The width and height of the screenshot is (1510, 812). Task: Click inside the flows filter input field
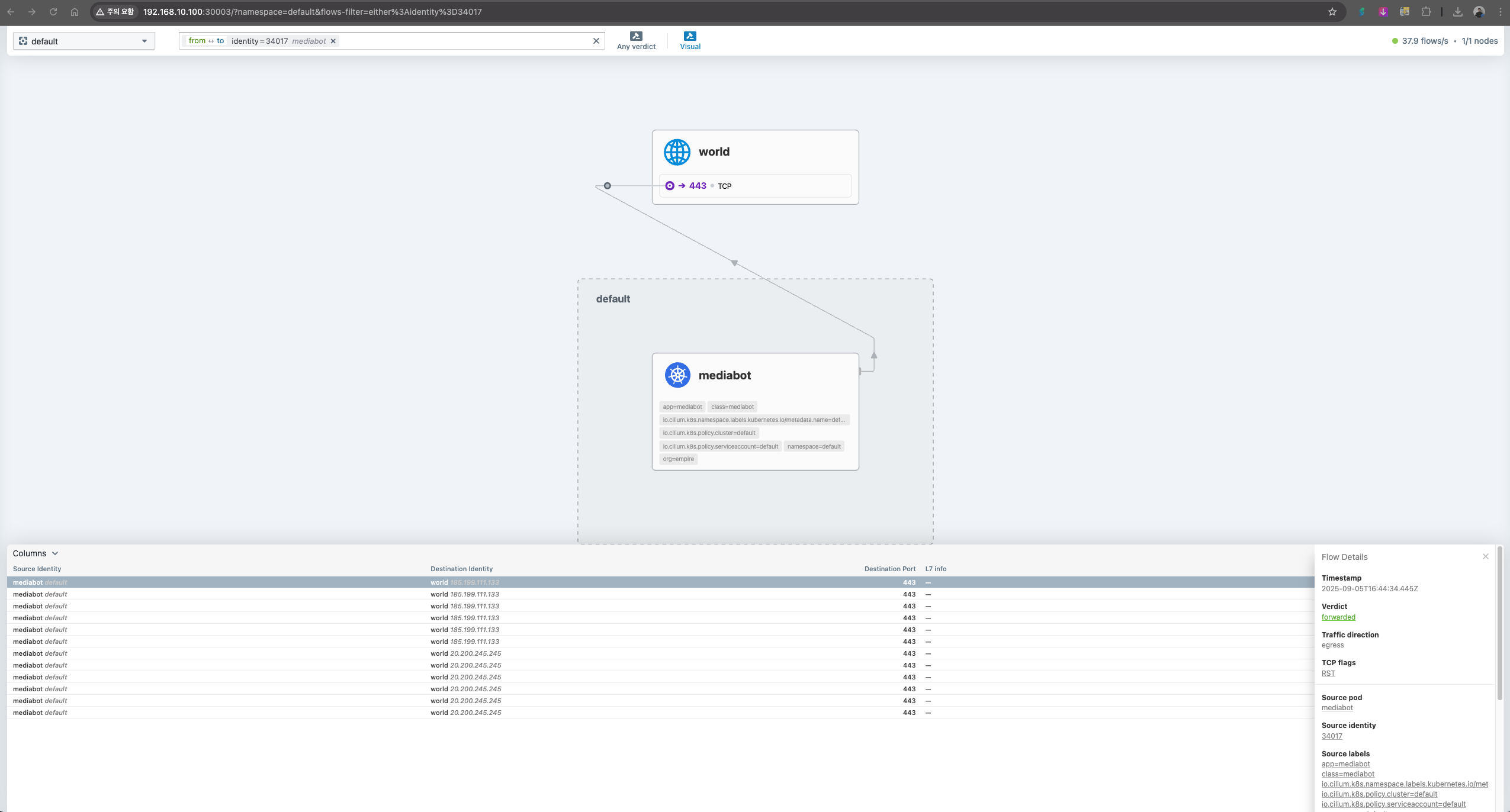[x=462, y=41]
